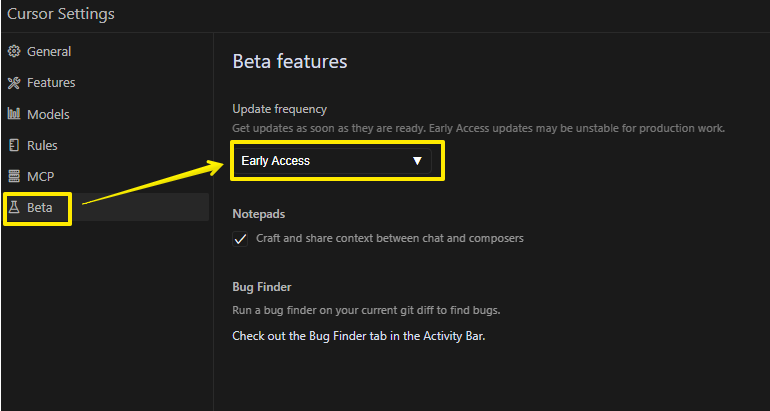Click the 'Update frequency' label
This screenshot has width=770, height=411.
[279, 109]
